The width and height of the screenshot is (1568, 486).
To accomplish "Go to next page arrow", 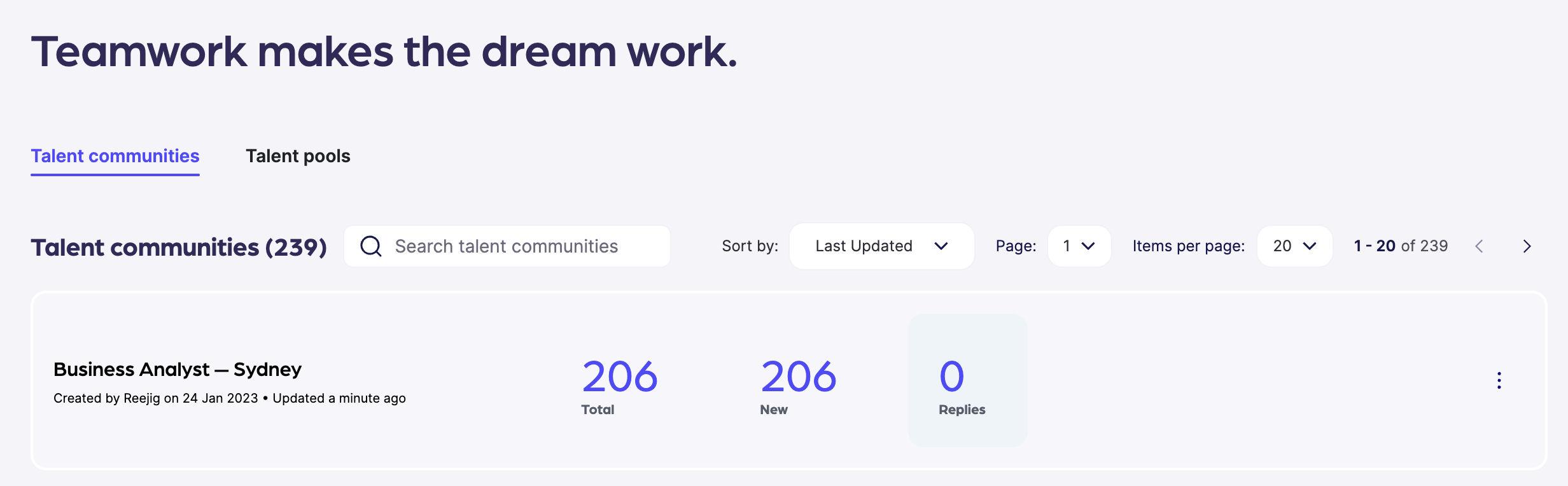I will 1527,246.
